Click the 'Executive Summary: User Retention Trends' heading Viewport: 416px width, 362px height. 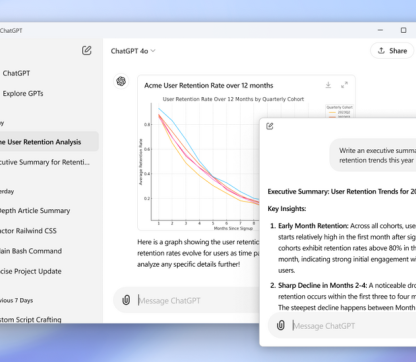[x=342, y=191]
